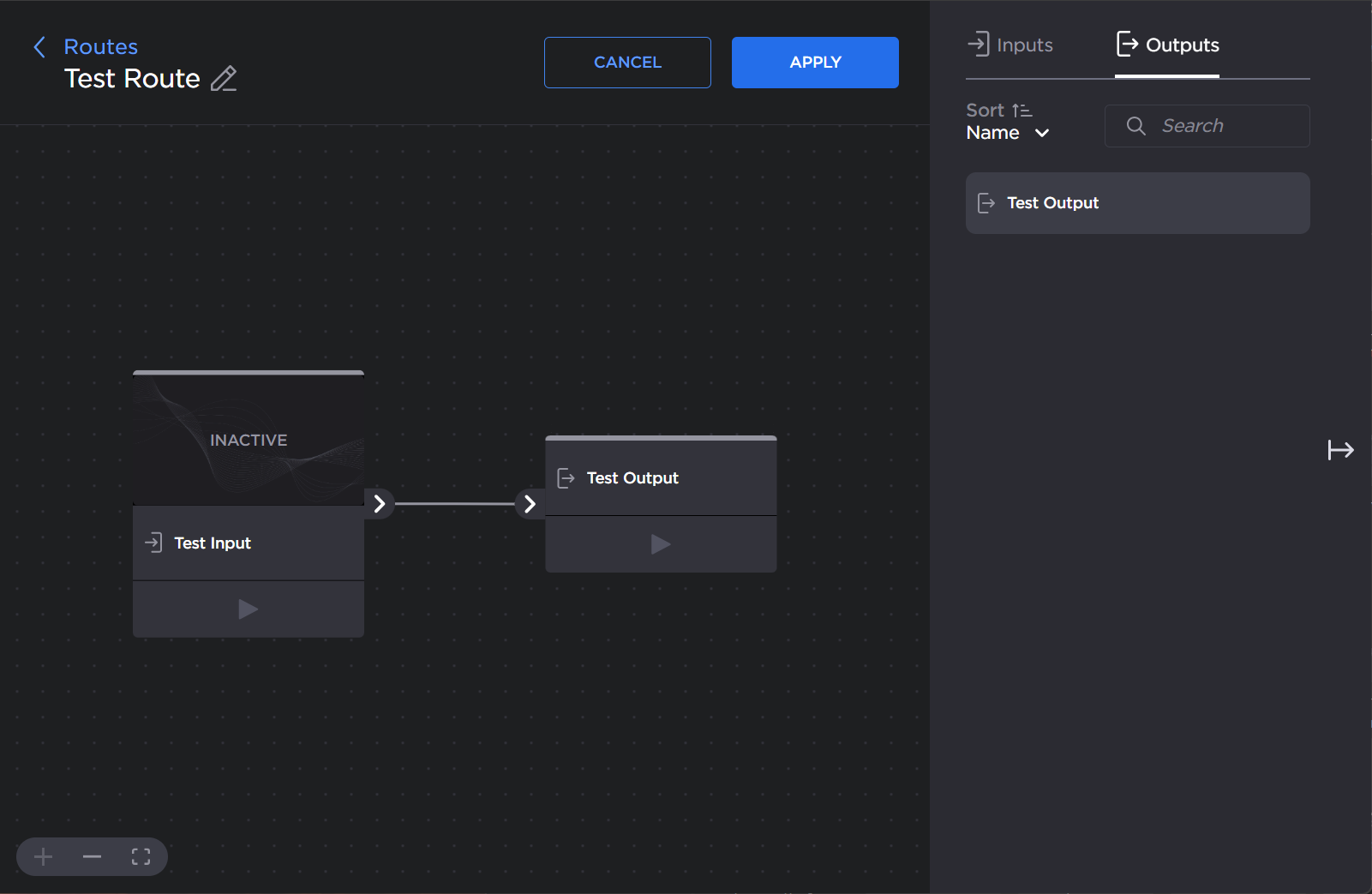Switch to the Inputs tab
Image resolution: width=1372 pixels, height=894 pixels.
(x=1011, y=45)
